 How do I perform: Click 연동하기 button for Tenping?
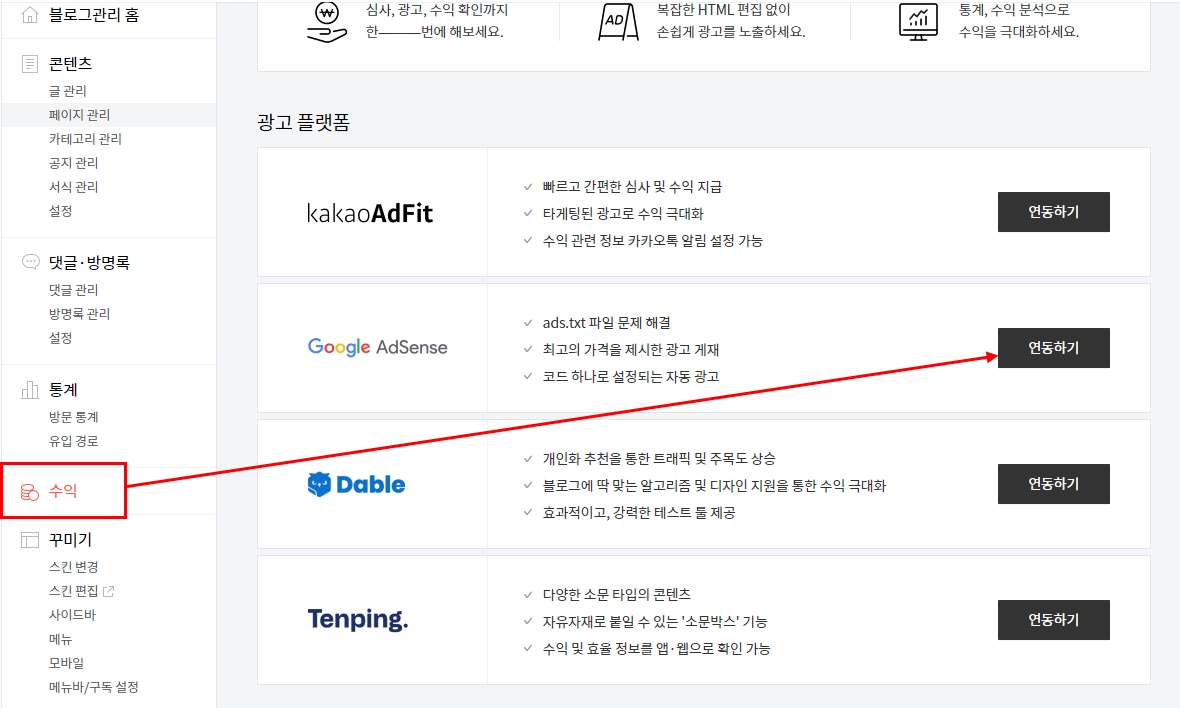pyautogui.click(x=1054, y=620)
